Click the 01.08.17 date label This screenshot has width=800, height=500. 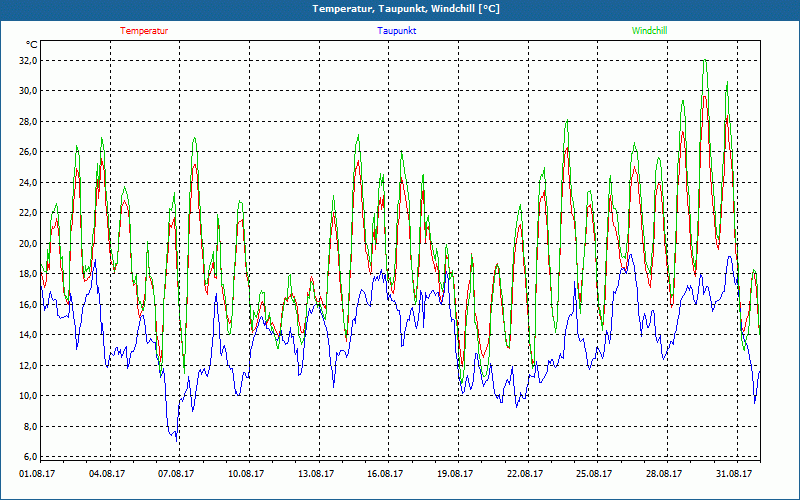coord(37,474)
